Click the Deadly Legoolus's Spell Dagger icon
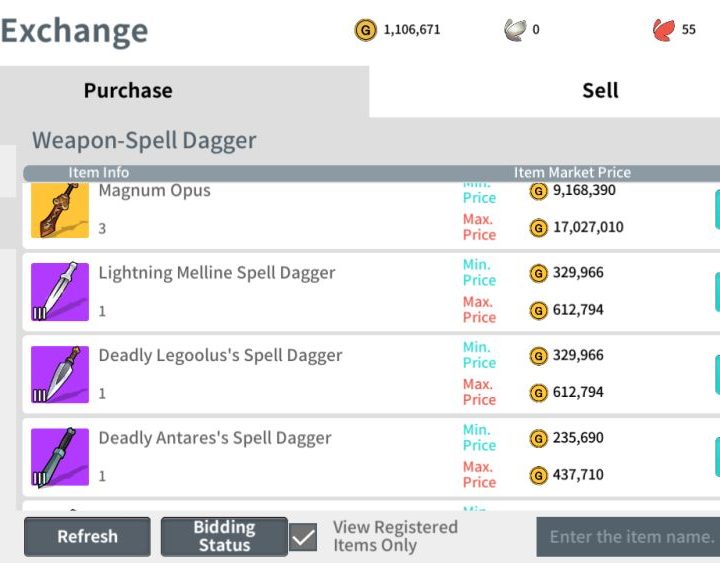The width and height of the screenshot is (720, 563). tap(60, 374)
